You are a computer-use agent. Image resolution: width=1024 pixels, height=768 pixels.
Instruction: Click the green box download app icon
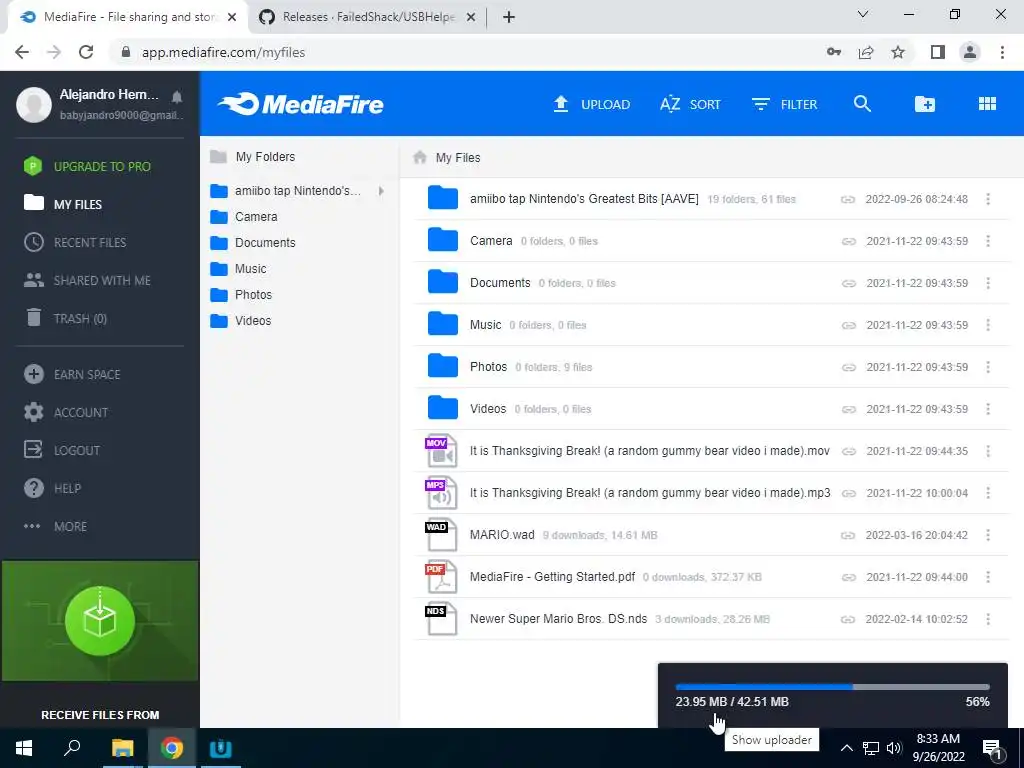point(100,620)
